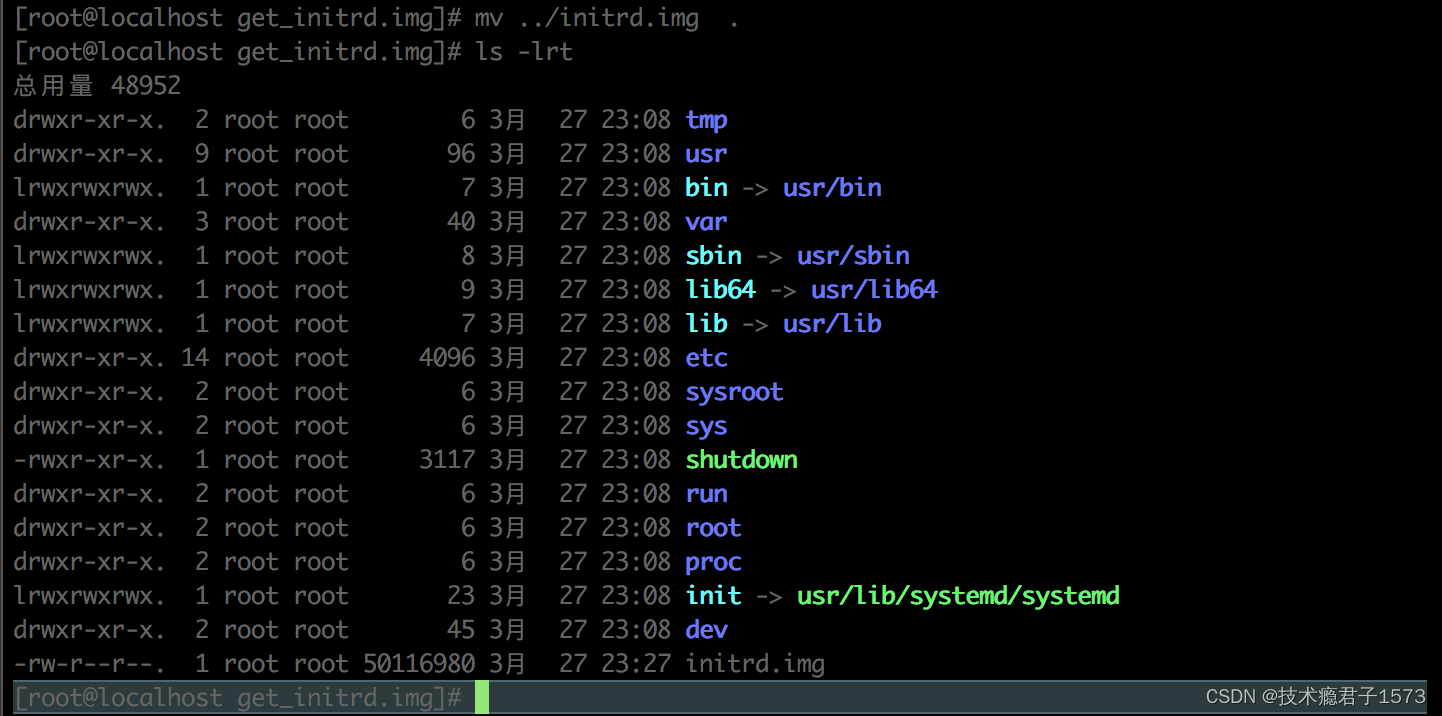Select the tmp directory entry
This screenshot has width=1442, height=716.
pyautogui.click(x=706, y=119)
